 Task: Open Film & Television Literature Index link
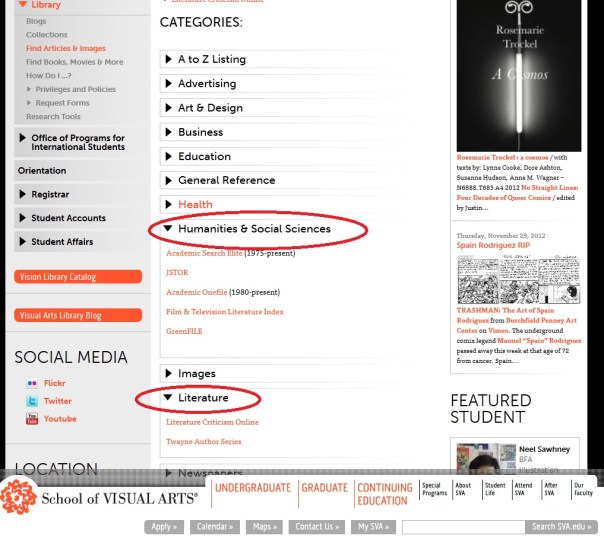point(225,312)
